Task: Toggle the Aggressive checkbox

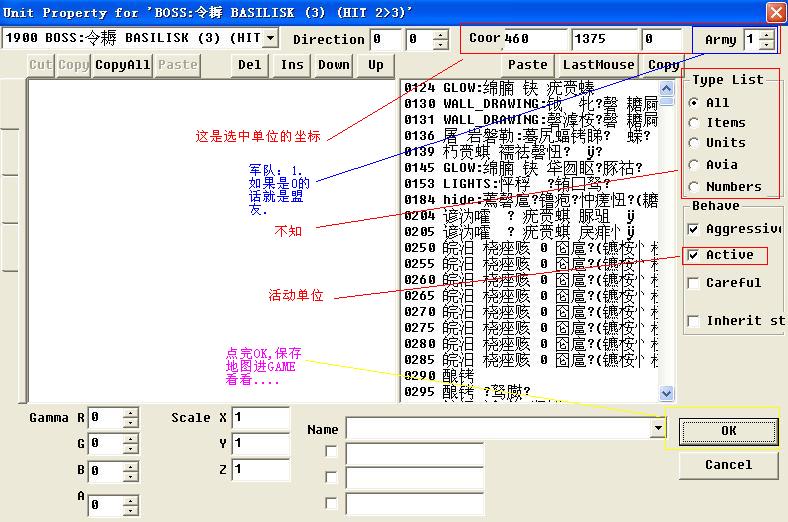Action: coord(695,229)
